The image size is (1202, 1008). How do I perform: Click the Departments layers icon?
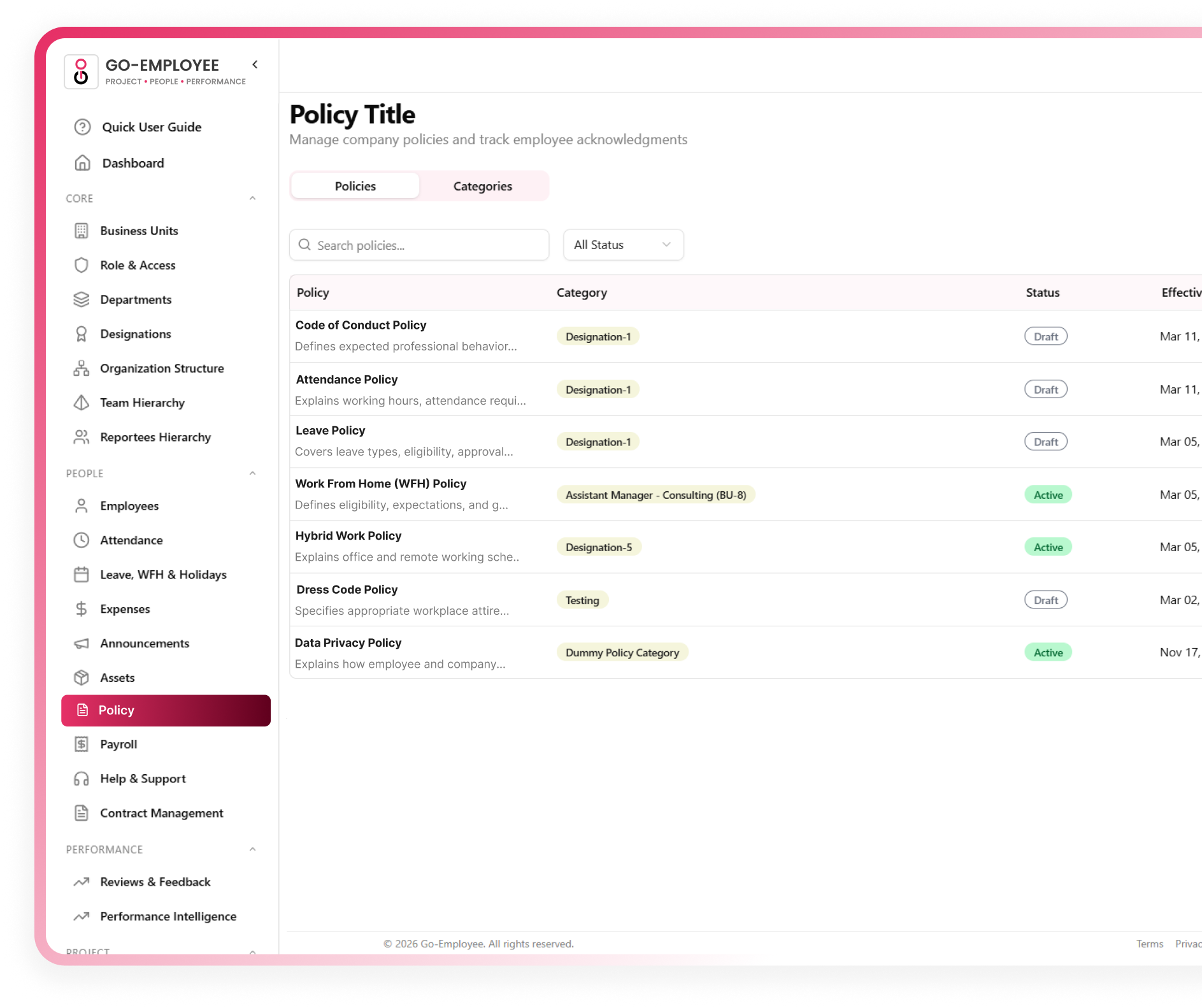(82, 299)
